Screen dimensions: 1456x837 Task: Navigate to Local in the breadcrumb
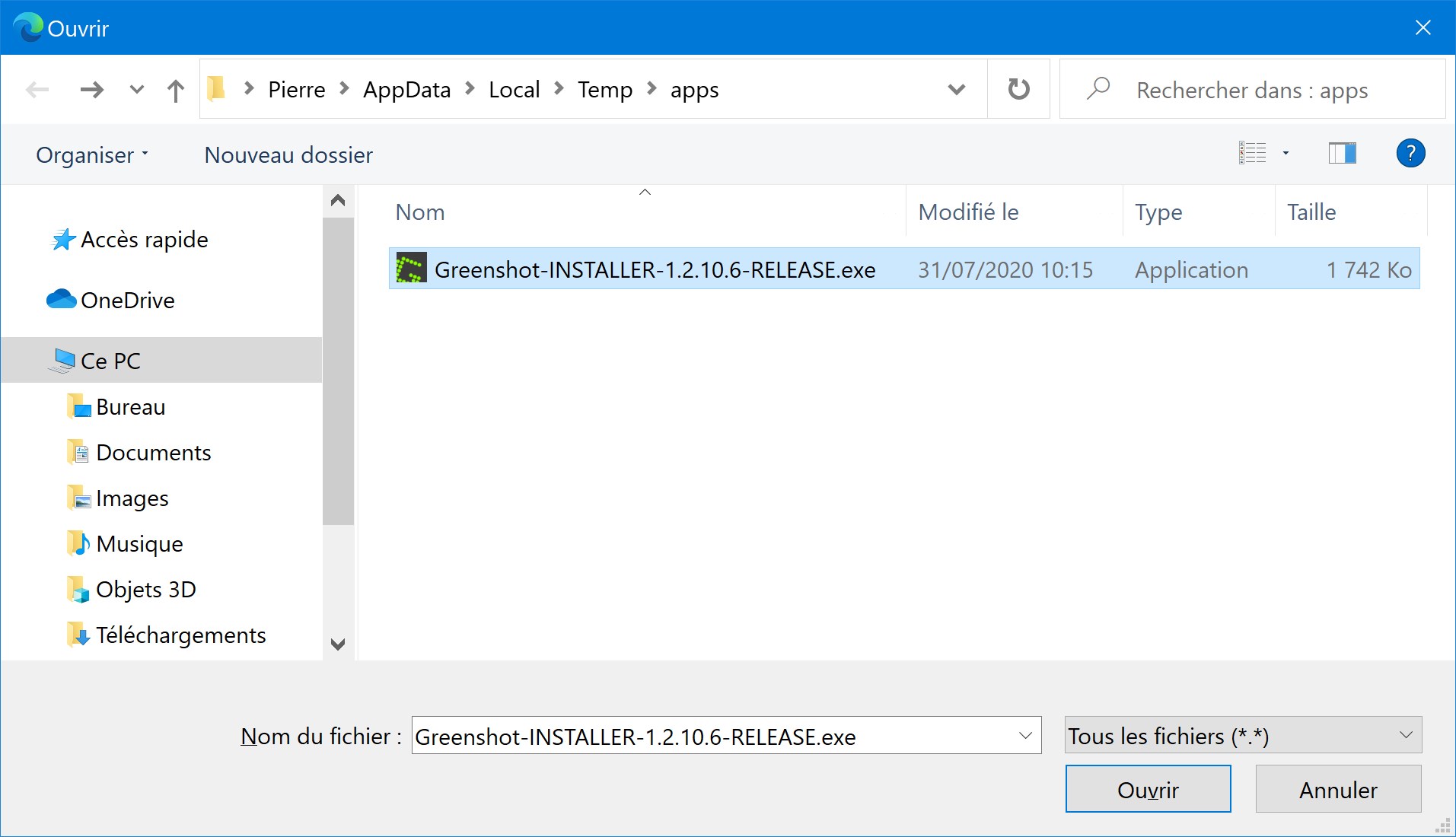click(x=514, y=90)
